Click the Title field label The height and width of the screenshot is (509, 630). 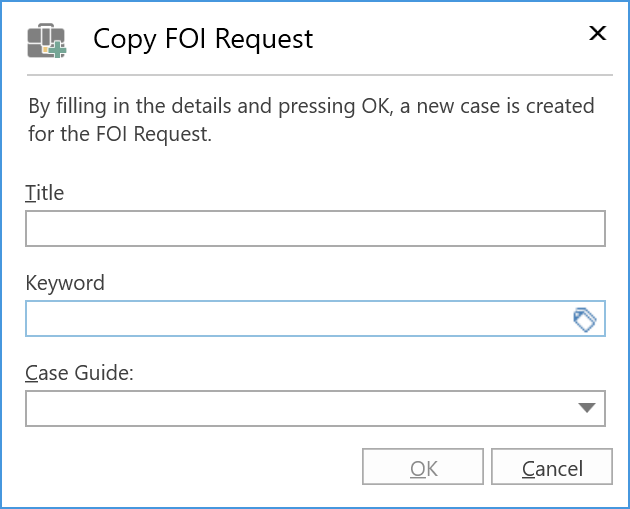[44, 193]
